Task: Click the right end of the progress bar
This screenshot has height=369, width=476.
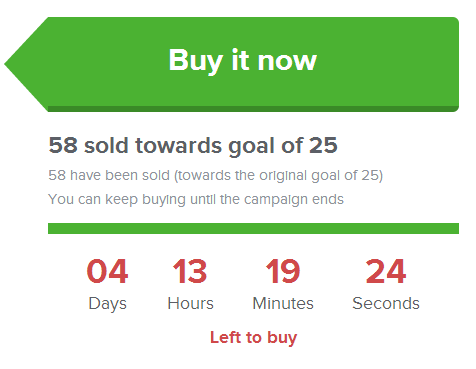Action: point(454,228)
